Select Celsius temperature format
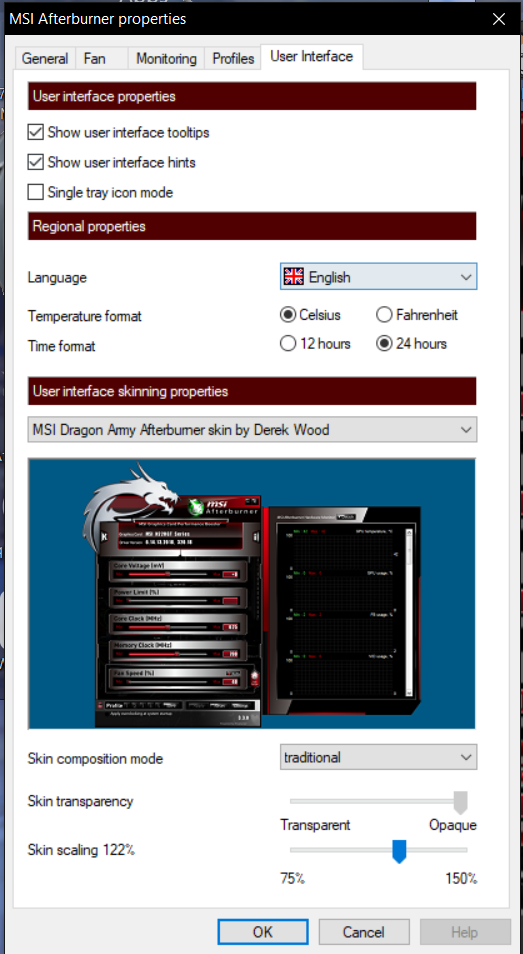 pos(287,315)
